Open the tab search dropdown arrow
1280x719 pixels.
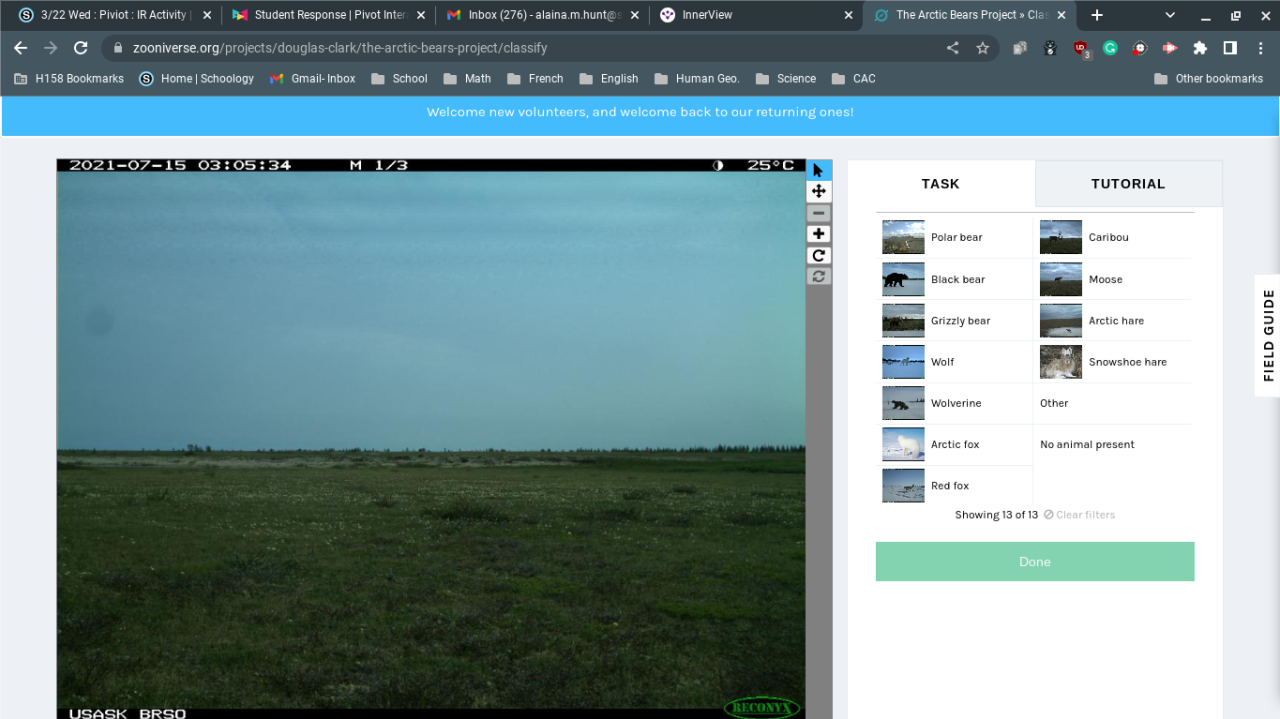point(1170,15)
